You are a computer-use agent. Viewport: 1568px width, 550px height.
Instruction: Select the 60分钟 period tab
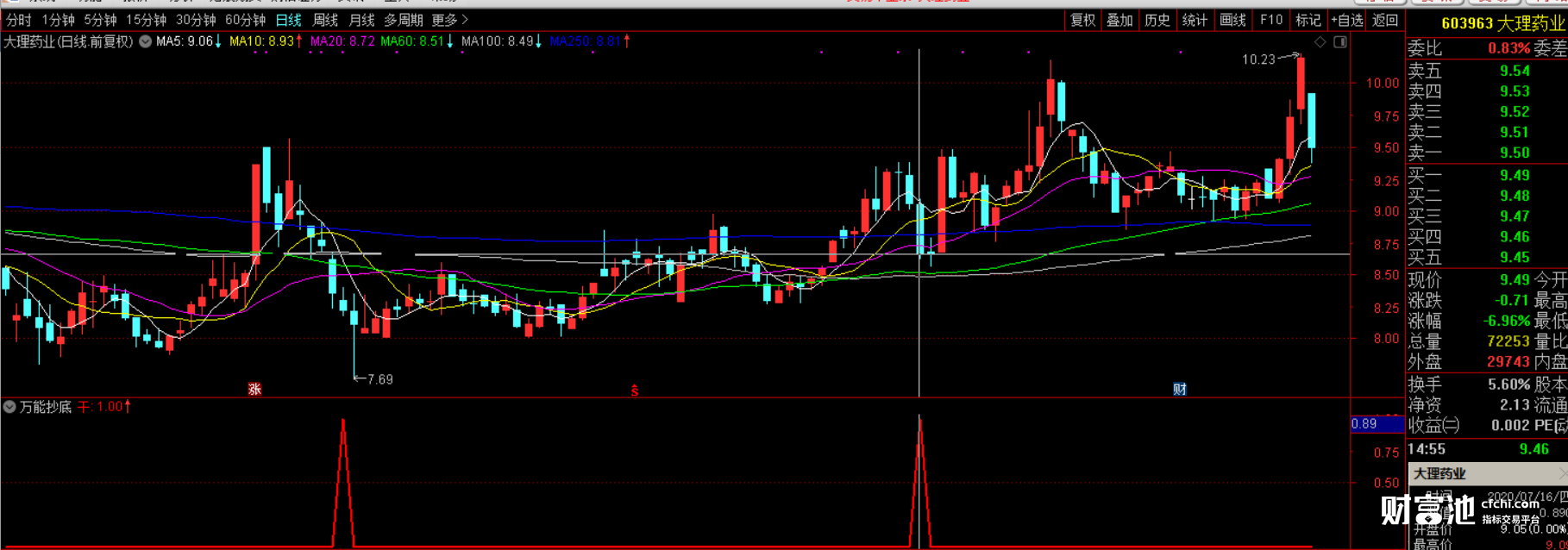[245, 20]
